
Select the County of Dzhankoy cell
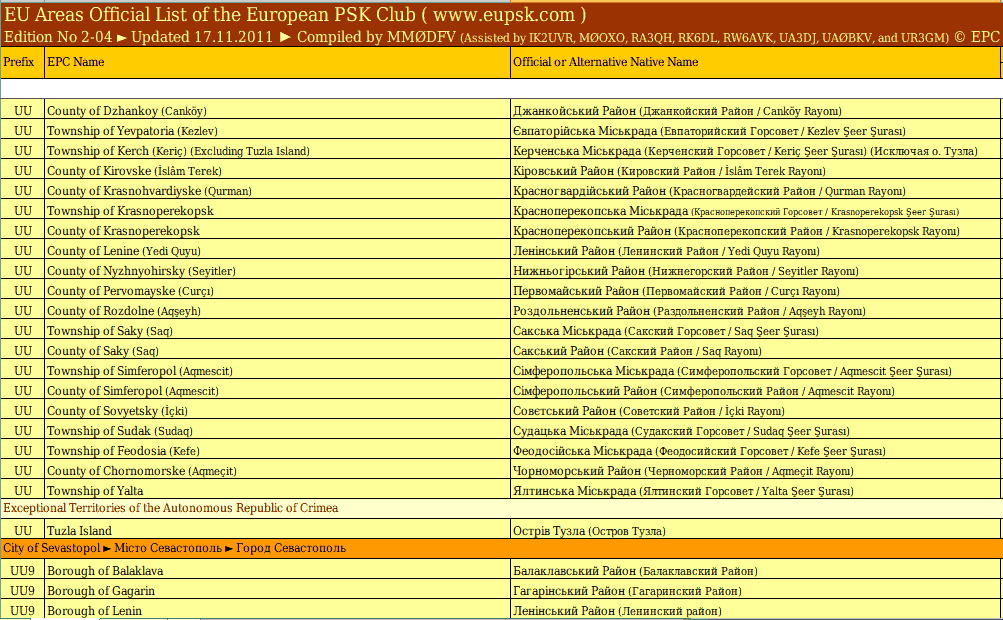point(126,111)
